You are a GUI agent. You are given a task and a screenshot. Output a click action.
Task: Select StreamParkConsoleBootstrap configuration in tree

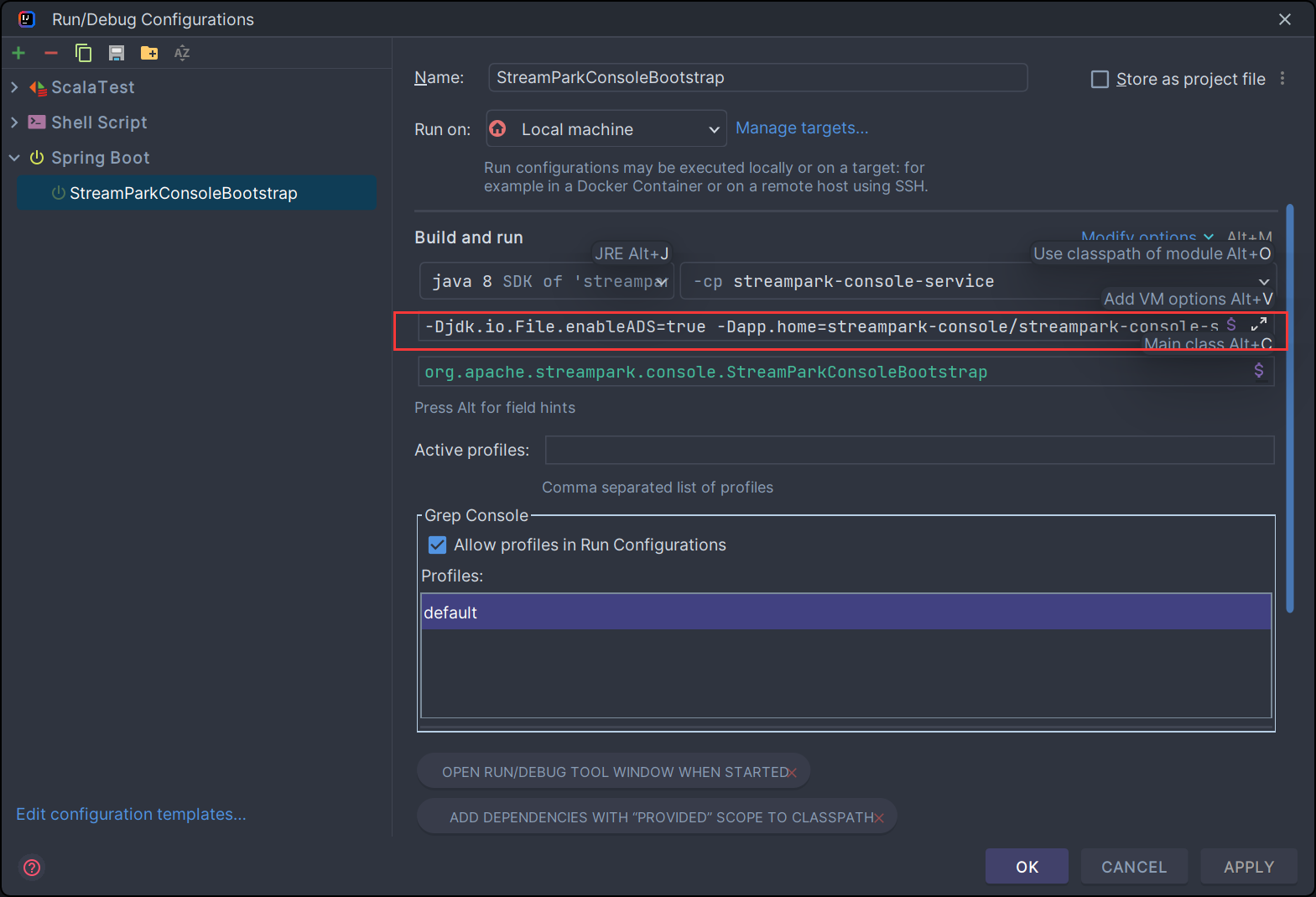(x=183, y=193)
